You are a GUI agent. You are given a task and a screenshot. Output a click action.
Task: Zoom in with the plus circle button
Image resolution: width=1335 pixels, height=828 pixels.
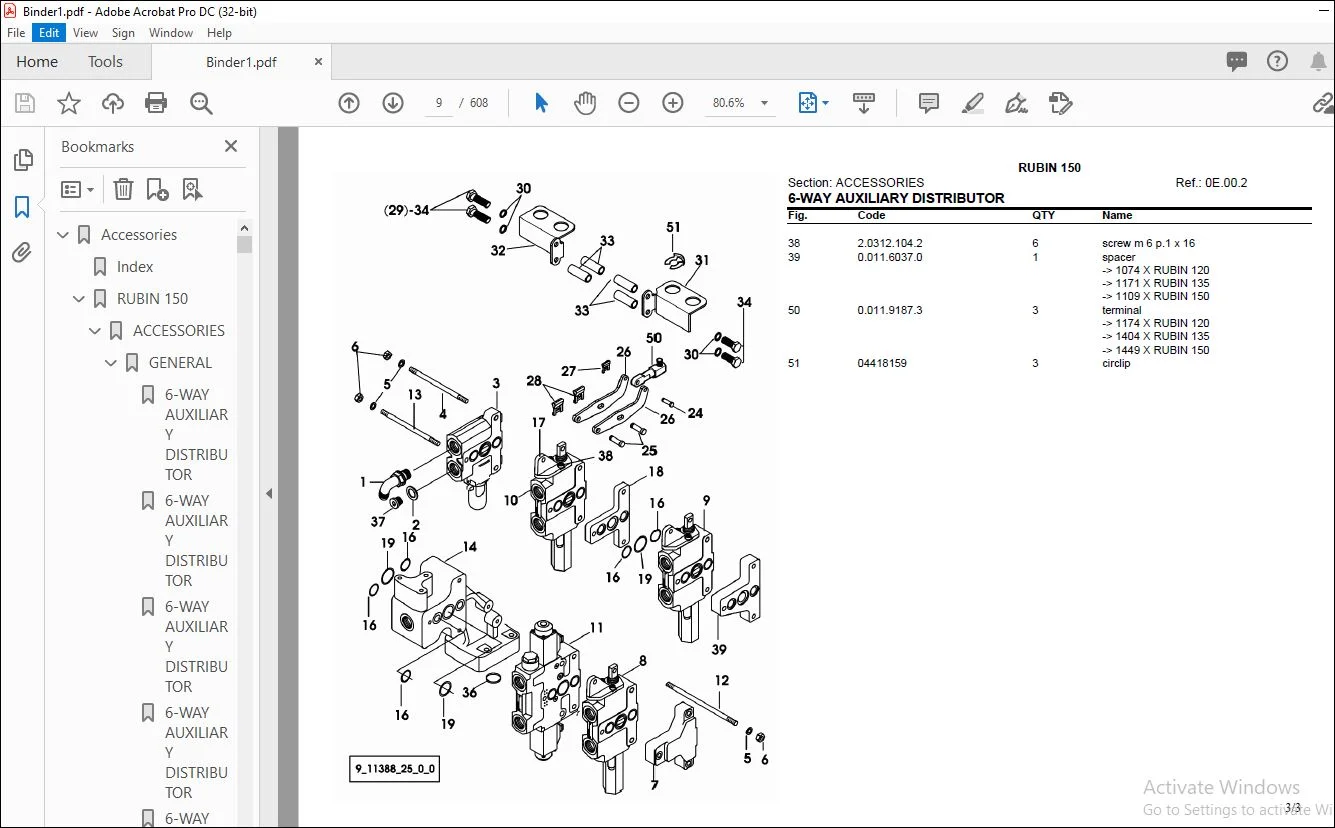[x=673, y=103]
